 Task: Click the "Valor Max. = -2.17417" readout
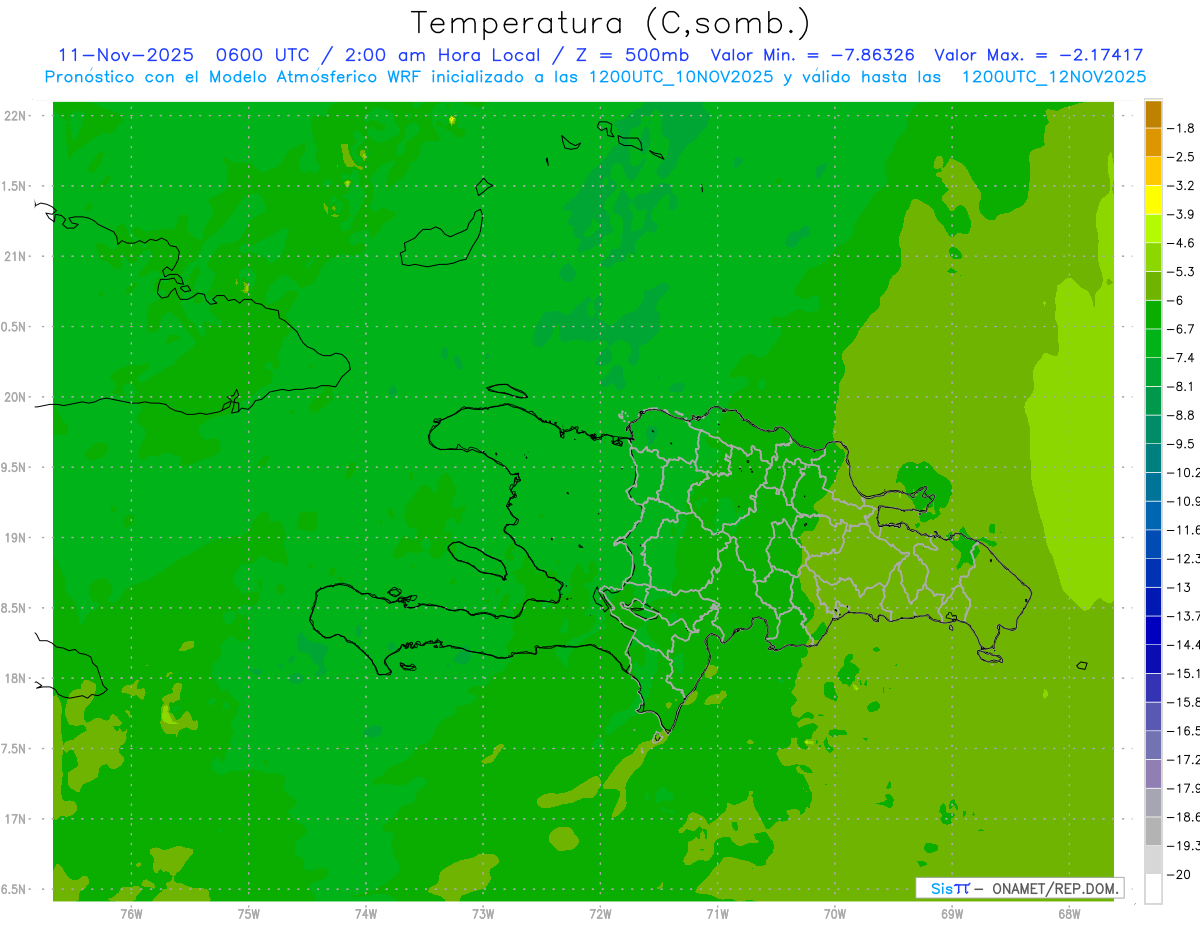pyautogui.click(x=1039, y=56)
